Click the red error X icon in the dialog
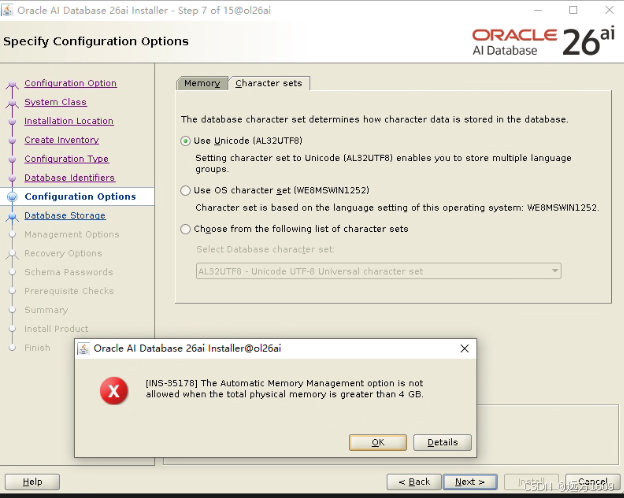 pyautogui.click(x=114, y=391)
